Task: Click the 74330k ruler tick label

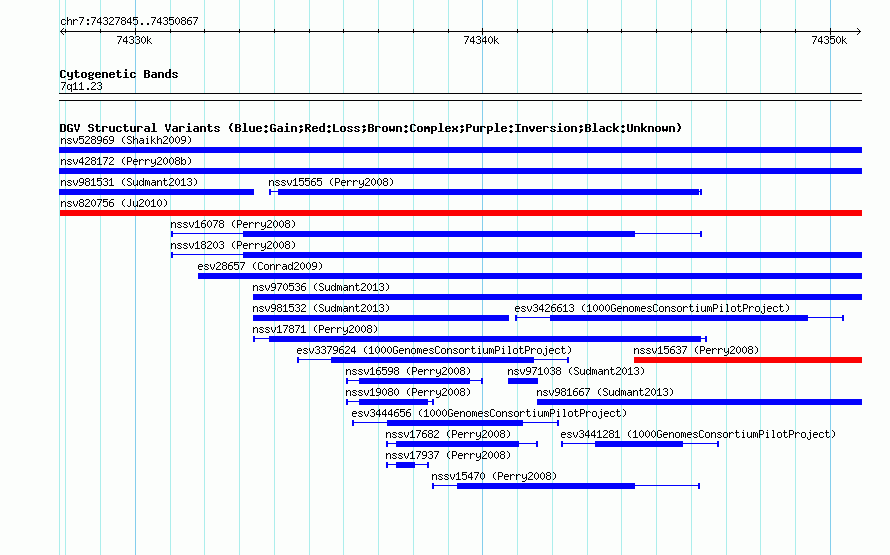Action: click(134, 40)
